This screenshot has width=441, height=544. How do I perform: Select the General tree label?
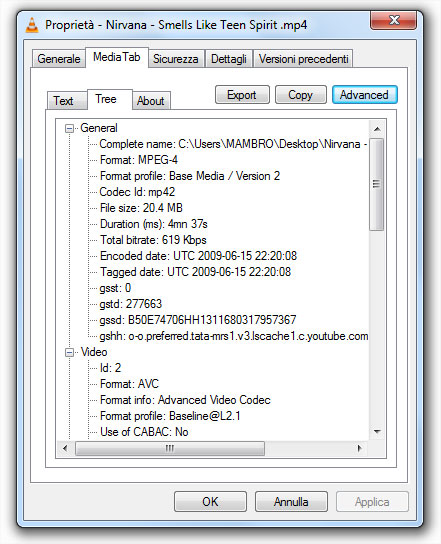pyautogui.click(x=99, y=128)
